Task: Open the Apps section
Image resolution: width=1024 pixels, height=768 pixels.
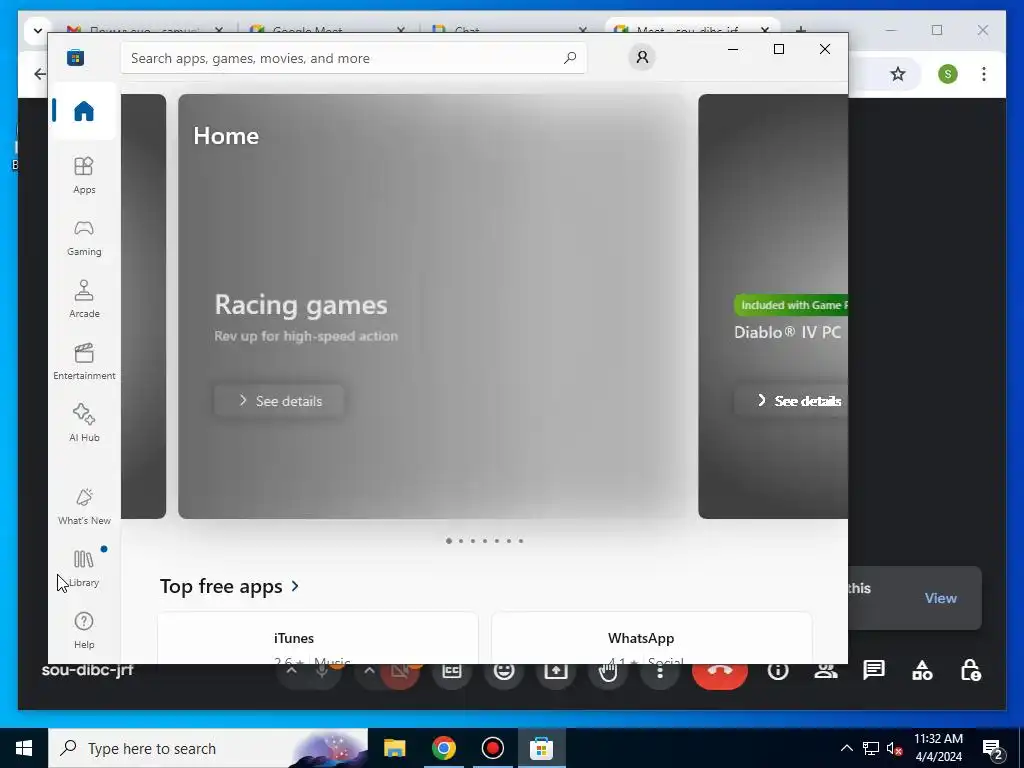Action: click(84, 175)
